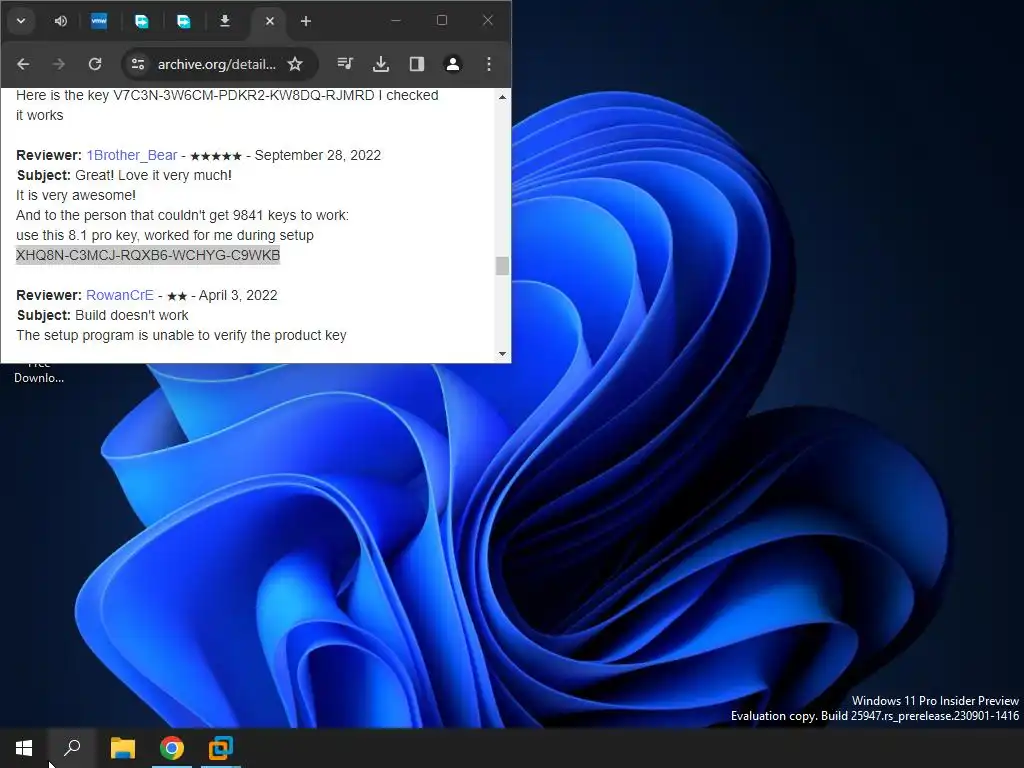
Task: Open the Chrome profile icon
Action: pos(453,64)
